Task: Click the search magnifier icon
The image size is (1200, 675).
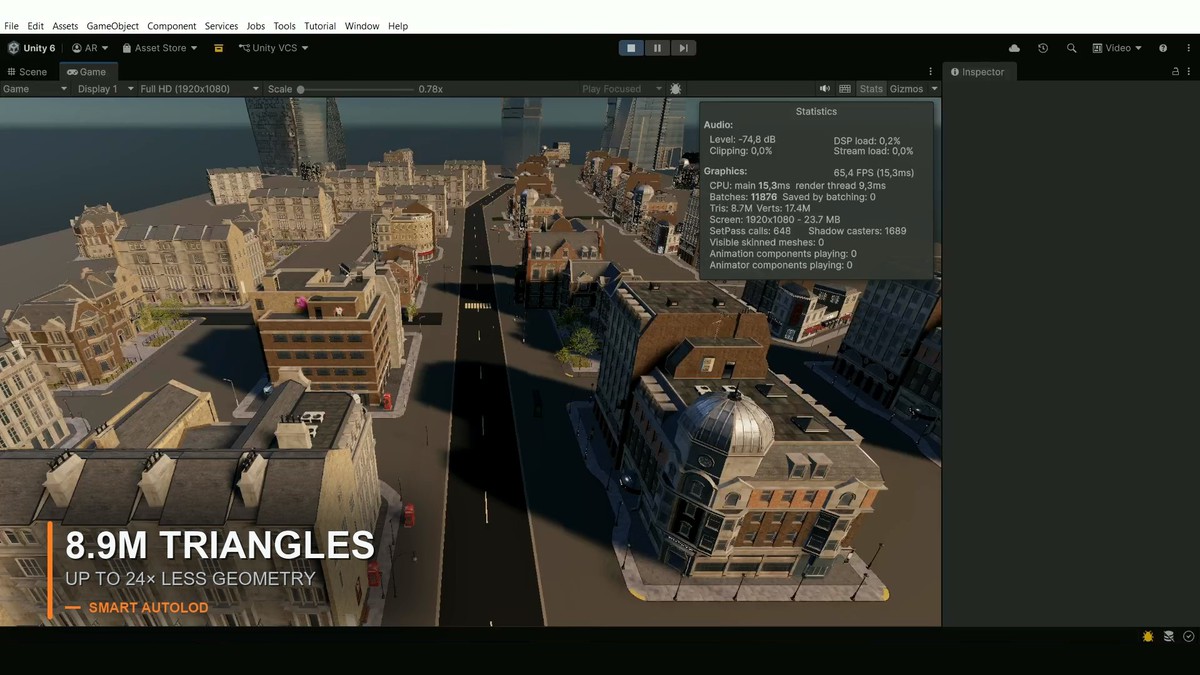Action: (x=1072, y=48)
